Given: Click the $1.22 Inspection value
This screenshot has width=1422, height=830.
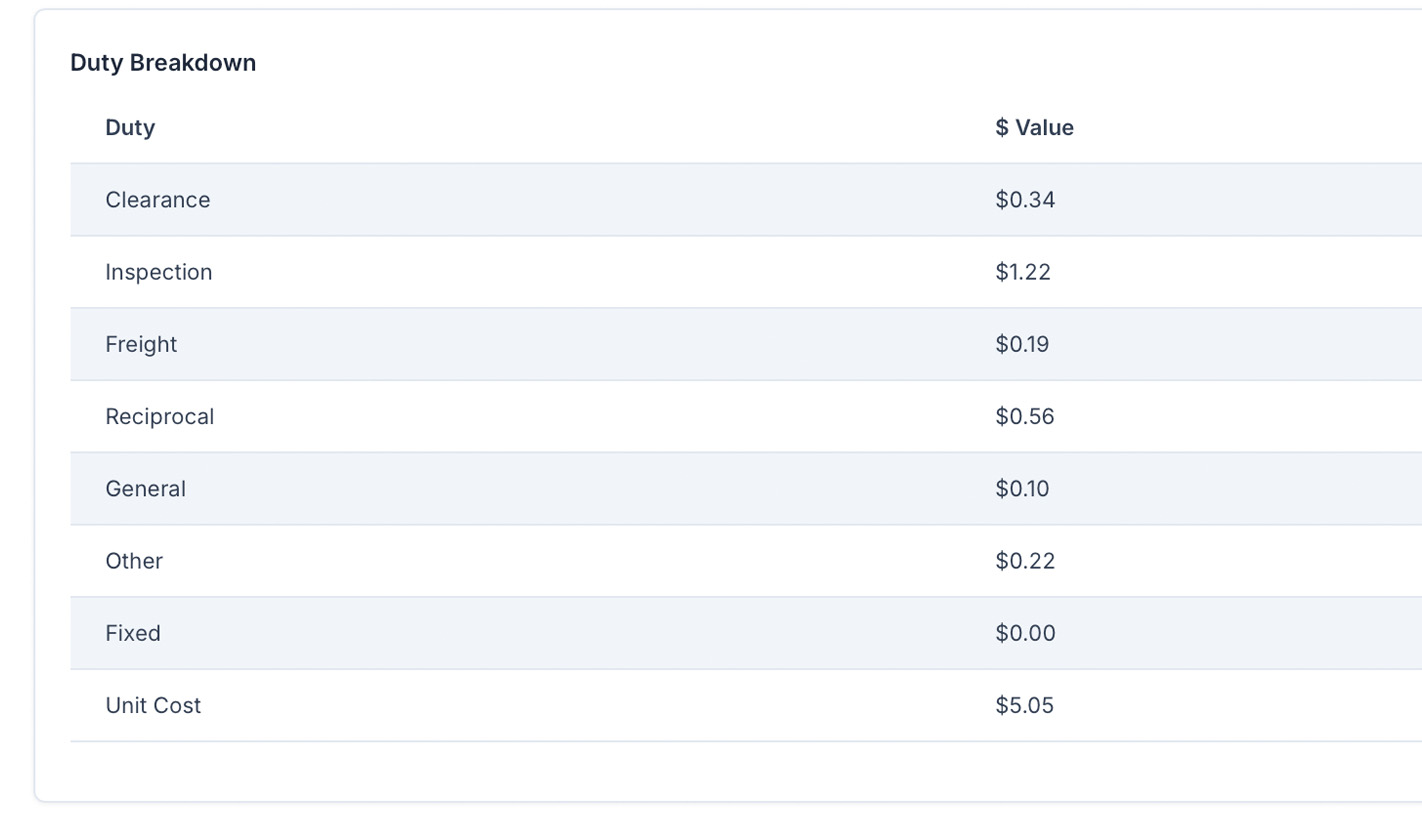Looking at the screenshot, I should pos(1023,272).
